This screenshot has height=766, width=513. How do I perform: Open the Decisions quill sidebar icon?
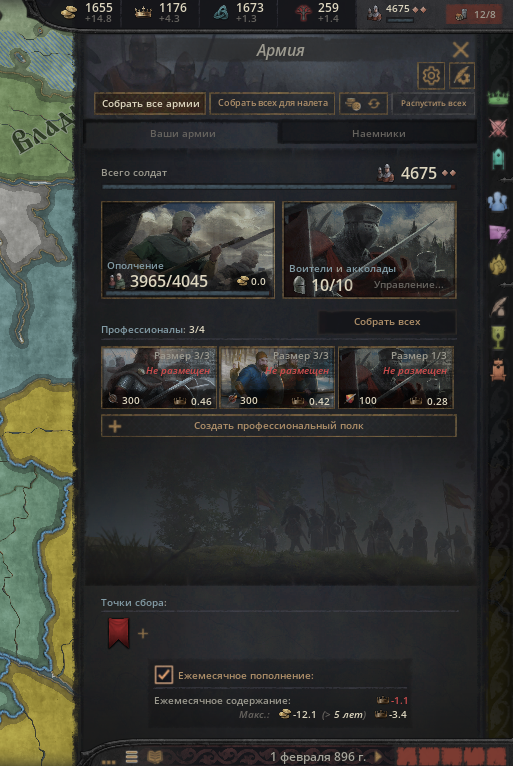498,306
